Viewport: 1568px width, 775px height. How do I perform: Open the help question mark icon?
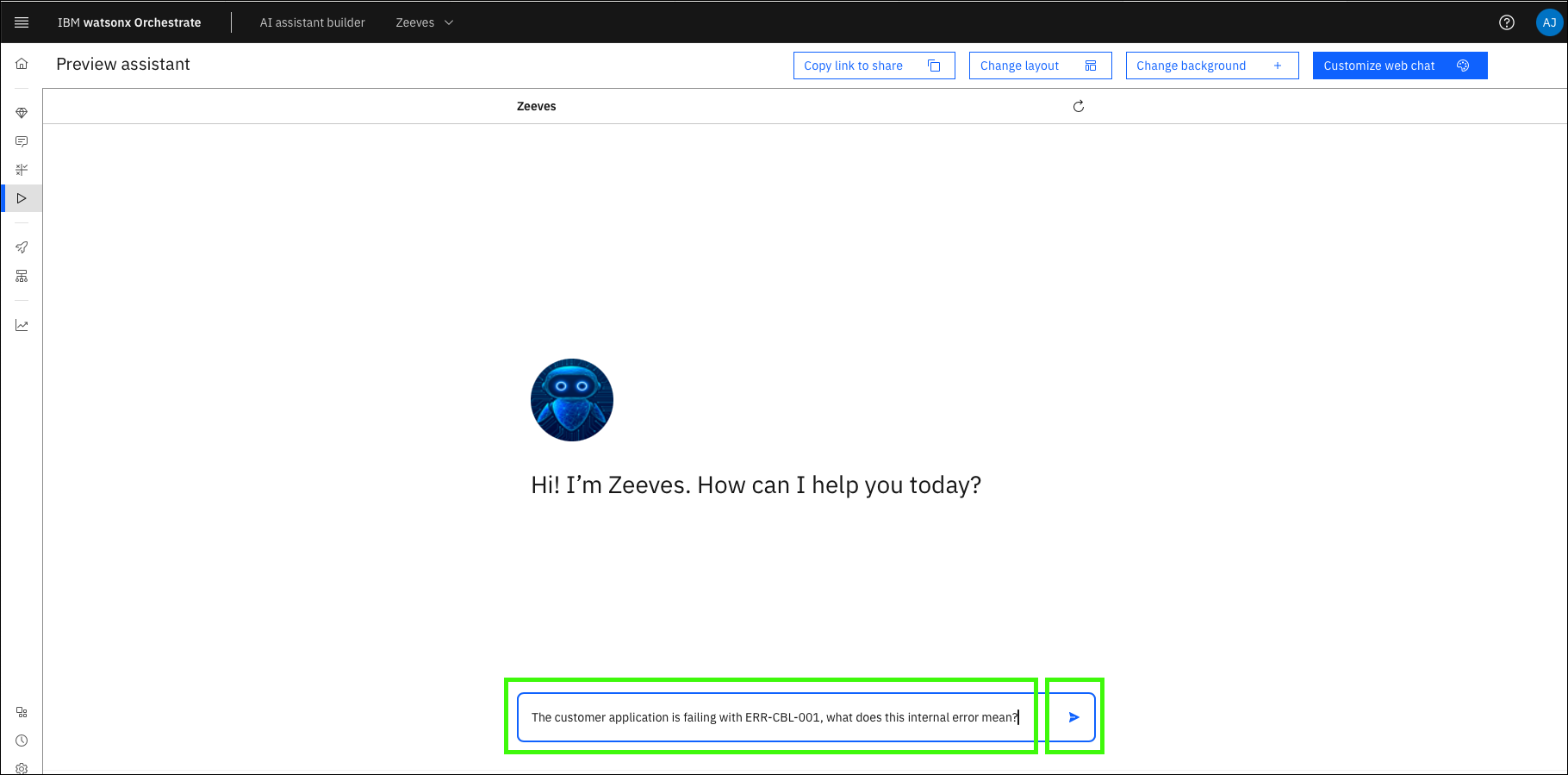point(1506,22)
